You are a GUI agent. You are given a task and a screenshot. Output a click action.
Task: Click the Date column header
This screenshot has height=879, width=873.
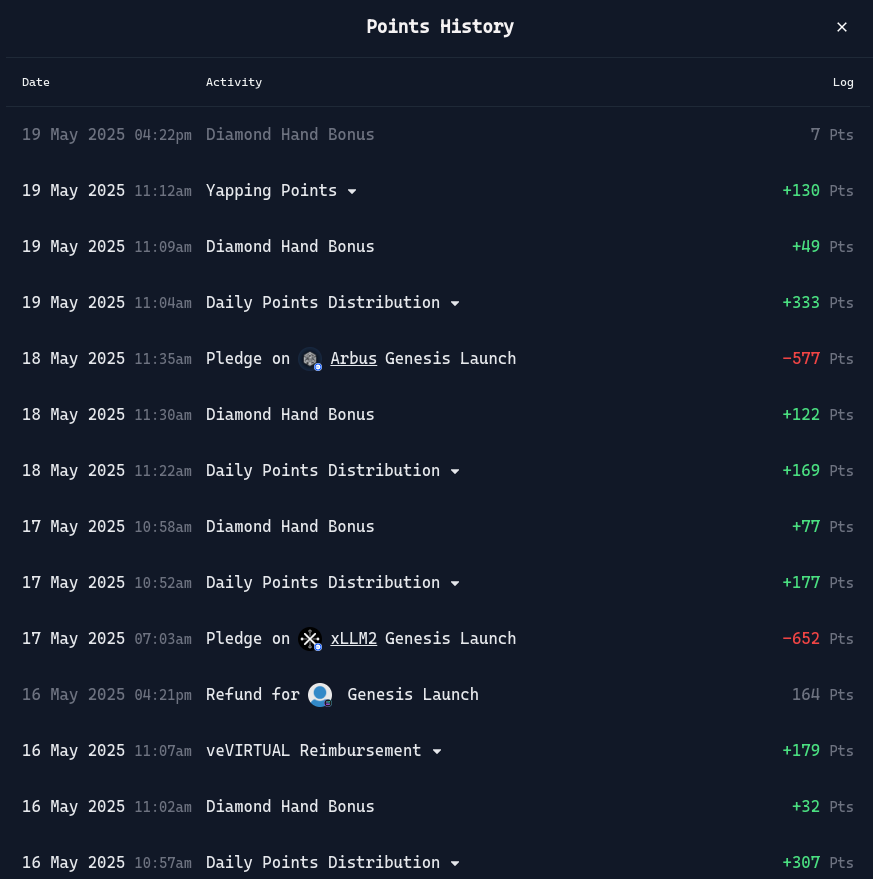click(x=36, y=82)
